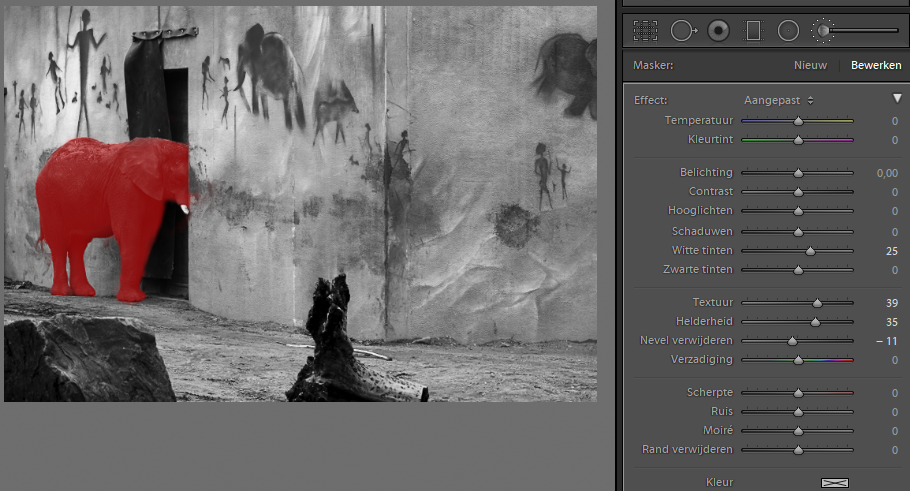
Task: Choose the Graduated Filter tool
Action: (753, 31)
